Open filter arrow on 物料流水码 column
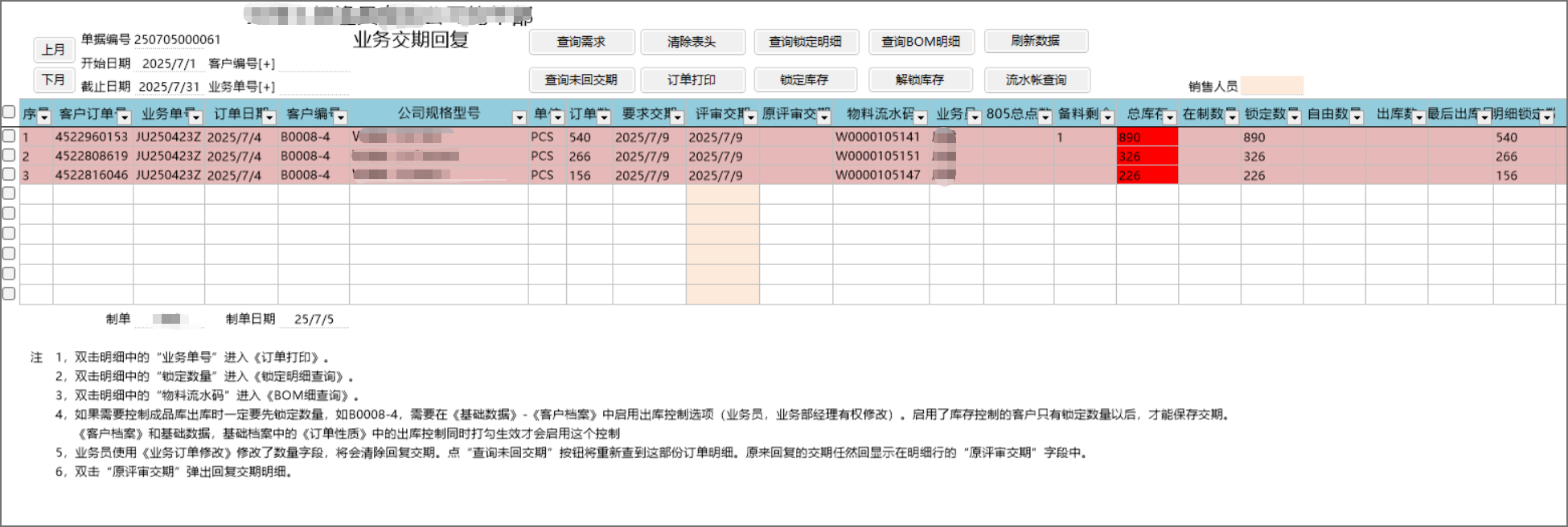The height and width of the screenshot is (527, 1568). pyautogui.click(x=921, y=117)
